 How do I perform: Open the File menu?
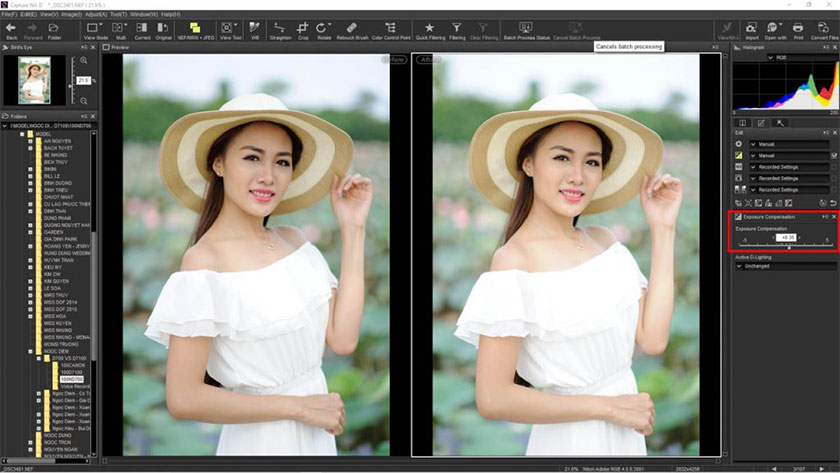tap(9, 14)
